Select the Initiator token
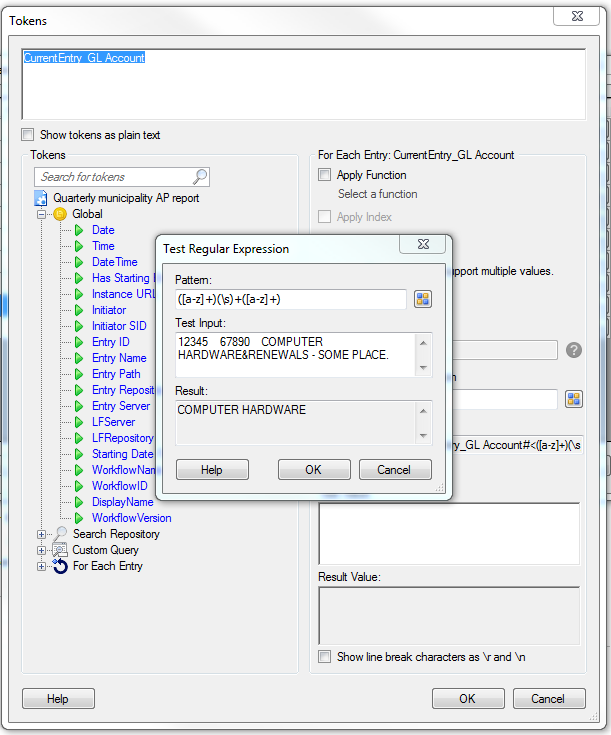611x735 pixels. click(109, 310)
